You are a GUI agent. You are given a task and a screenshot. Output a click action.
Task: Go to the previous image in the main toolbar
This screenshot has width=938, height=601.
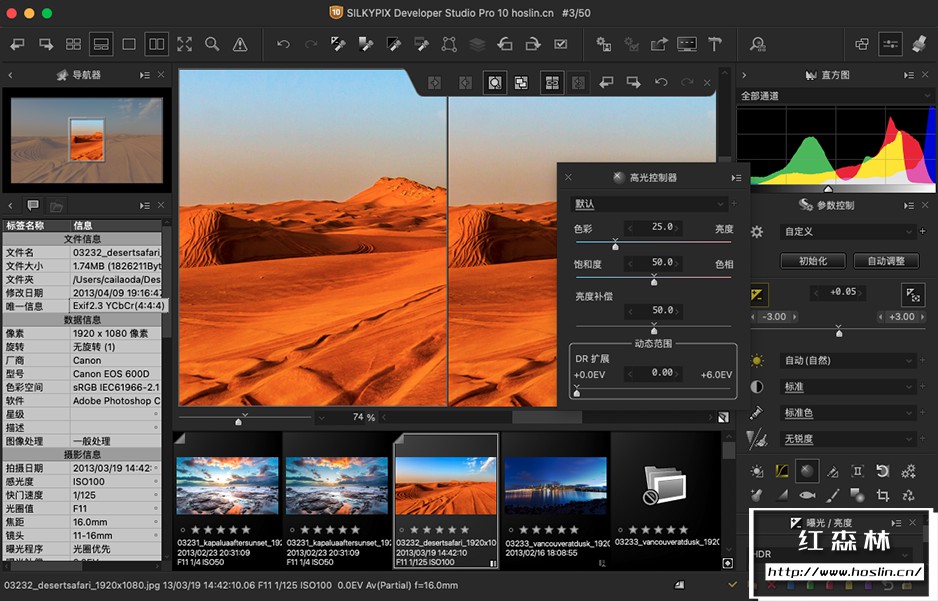pyautogui.click(x=17, y=44)
